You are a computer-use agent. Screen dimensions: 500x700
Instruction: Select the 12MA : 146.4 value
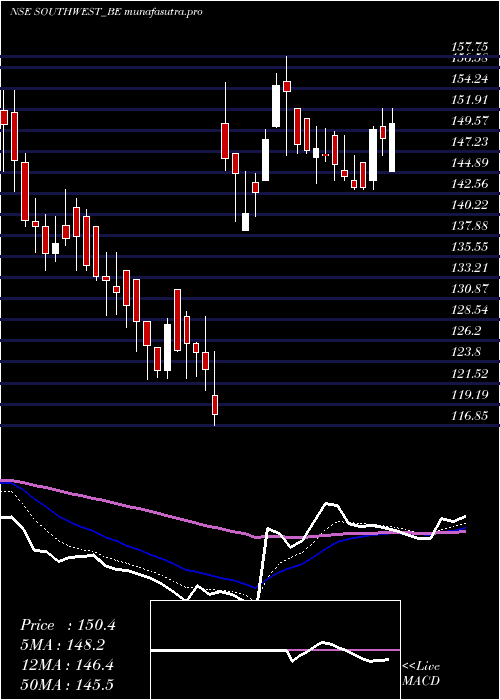[67, 665]
